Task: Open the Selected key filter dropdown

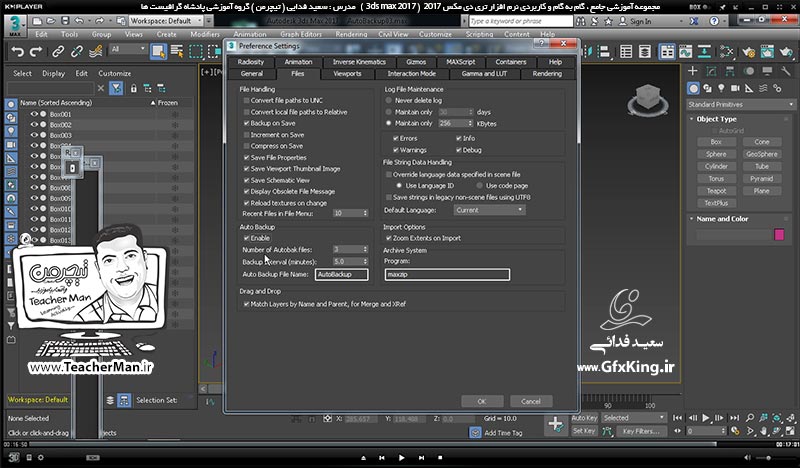Action: (x=634, y=418)
